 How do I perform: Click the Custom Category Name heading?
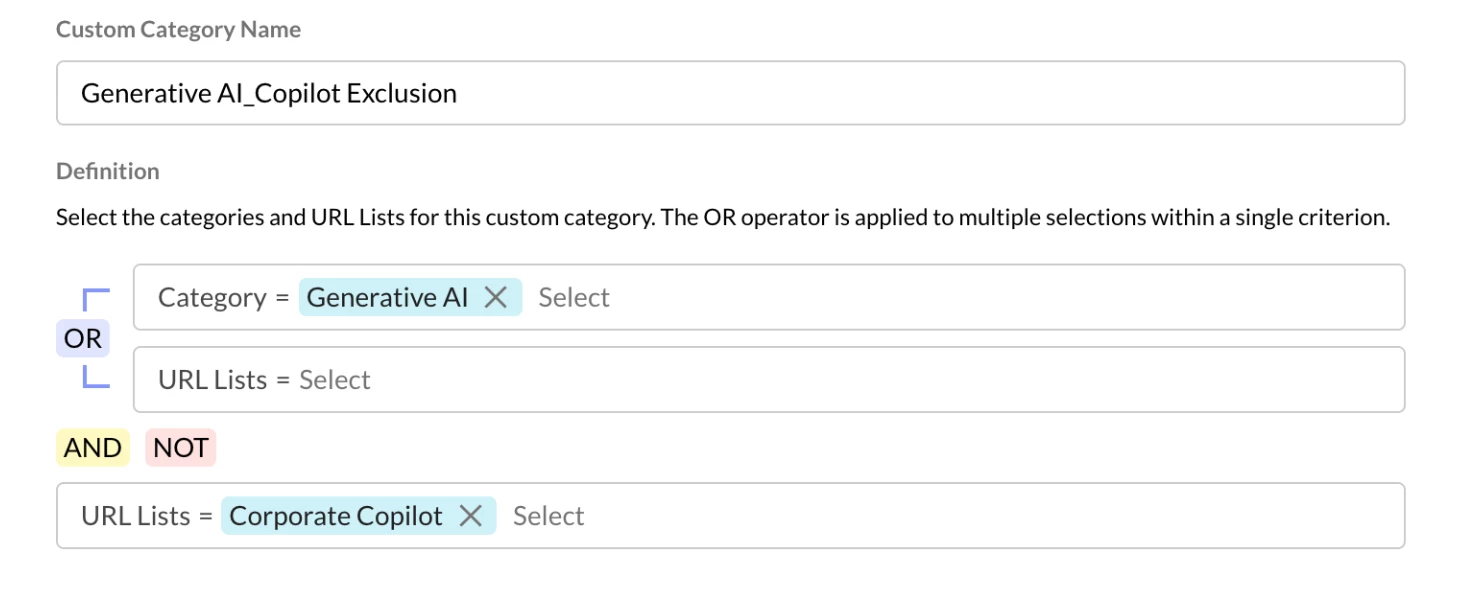178,30
